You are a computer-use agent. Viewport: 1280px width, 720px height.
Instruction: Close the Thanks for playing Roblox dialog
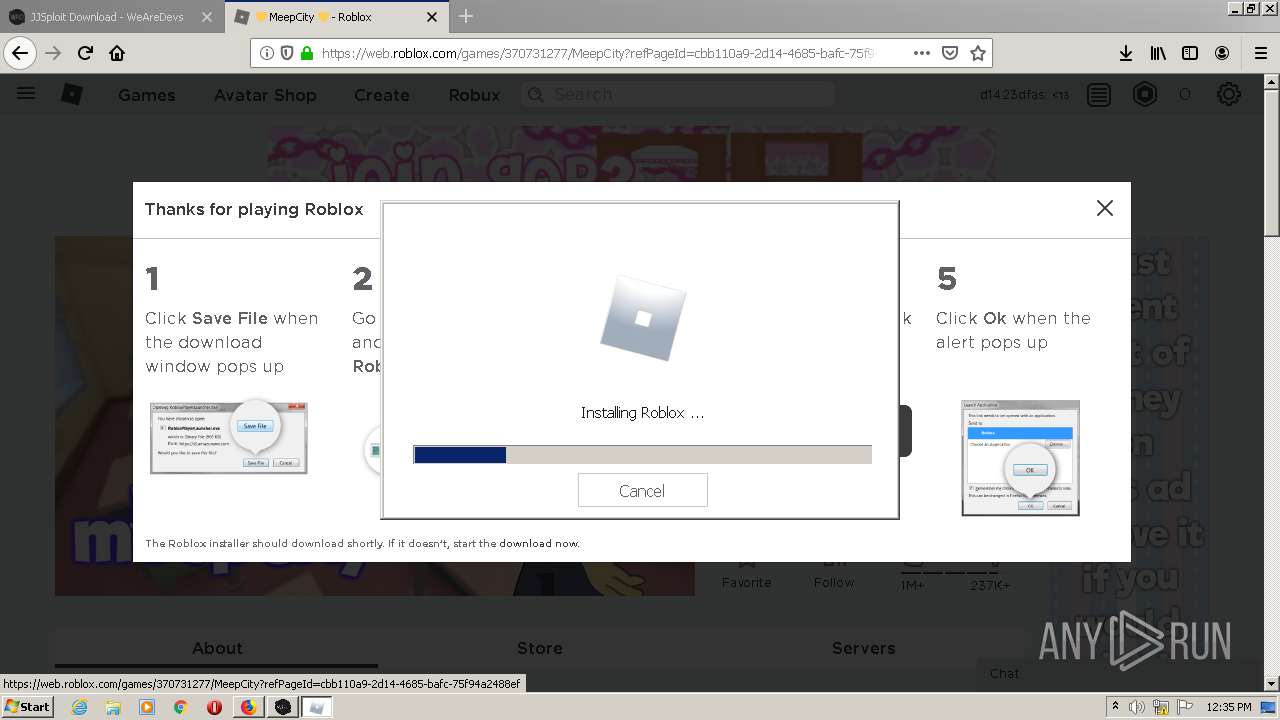pos(1104,208)
